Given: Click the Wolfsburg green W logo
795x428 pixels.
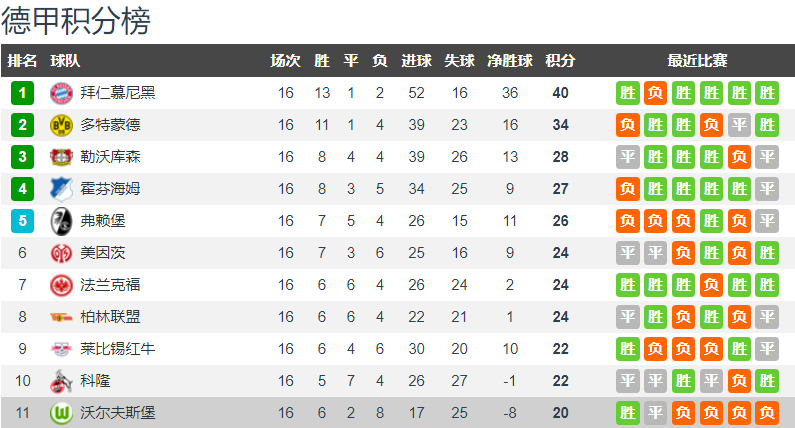Looking at the screenshot, I should [x=61, y=413].
